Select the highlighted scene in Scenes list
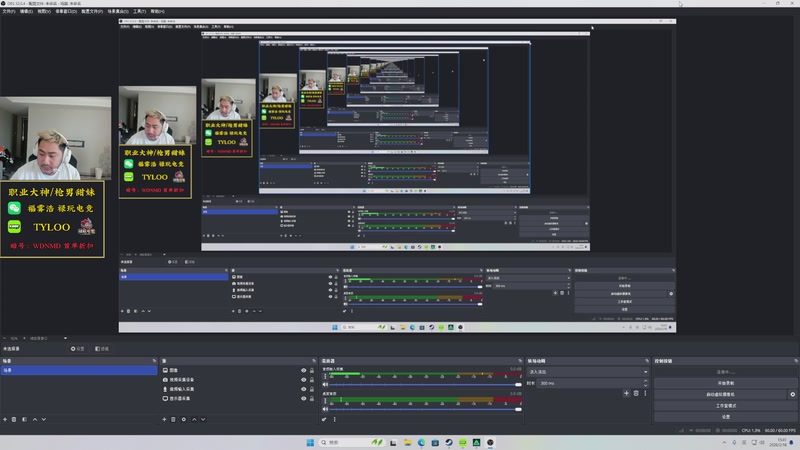The image size is (800, 450). point(79,370)
